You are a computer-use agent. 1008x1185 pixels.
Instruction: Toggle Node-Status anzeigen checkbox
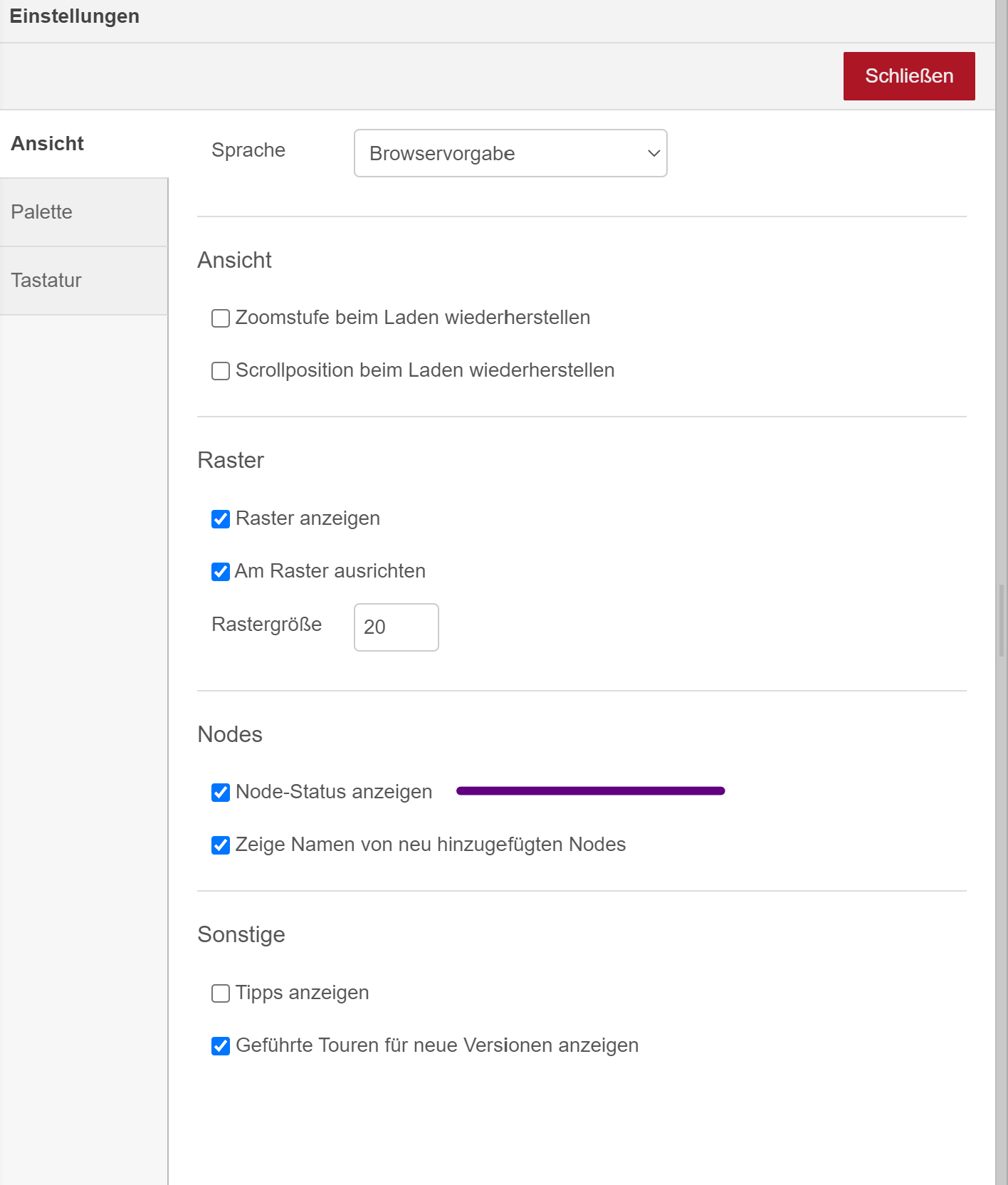pos(221,793)
